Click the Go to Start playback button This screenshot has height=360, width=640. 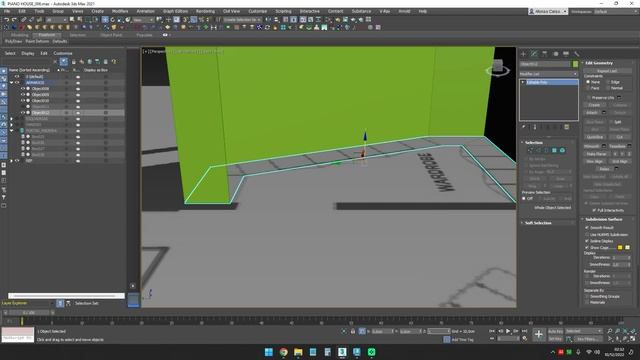(492, 331)
